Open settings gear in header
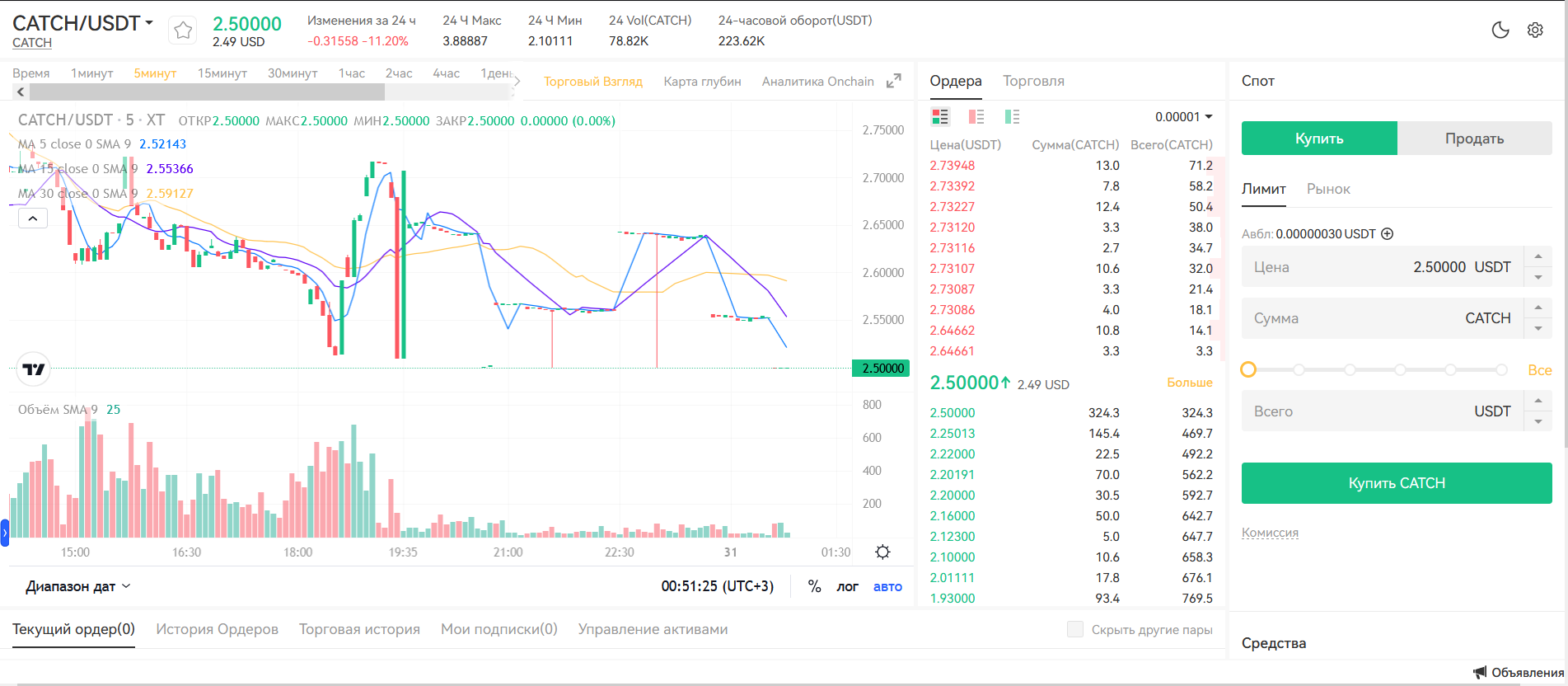The height and width of the screenshot is (686, 1568). click(1535, 31)
